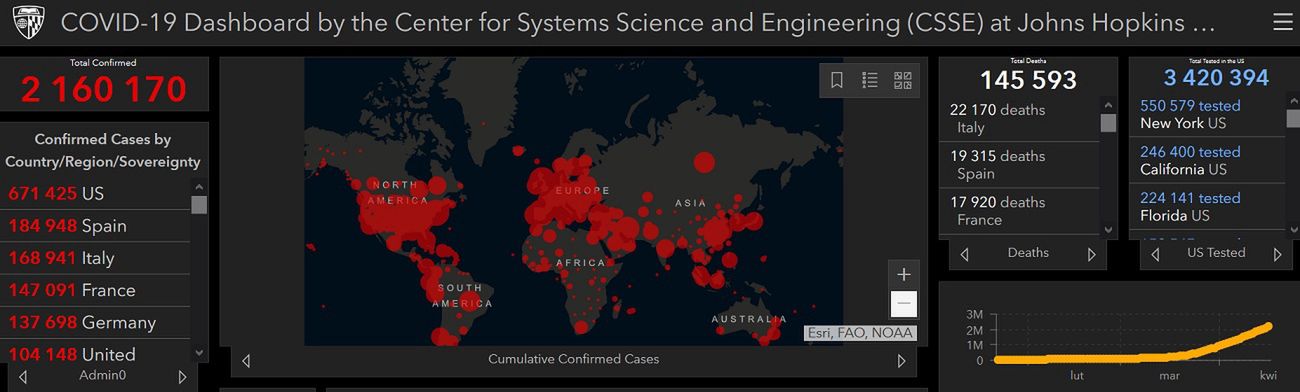Screen dimensions: 1300x392
Task: Click Total Tested number 3 420 394
Action: (1216, 78)
